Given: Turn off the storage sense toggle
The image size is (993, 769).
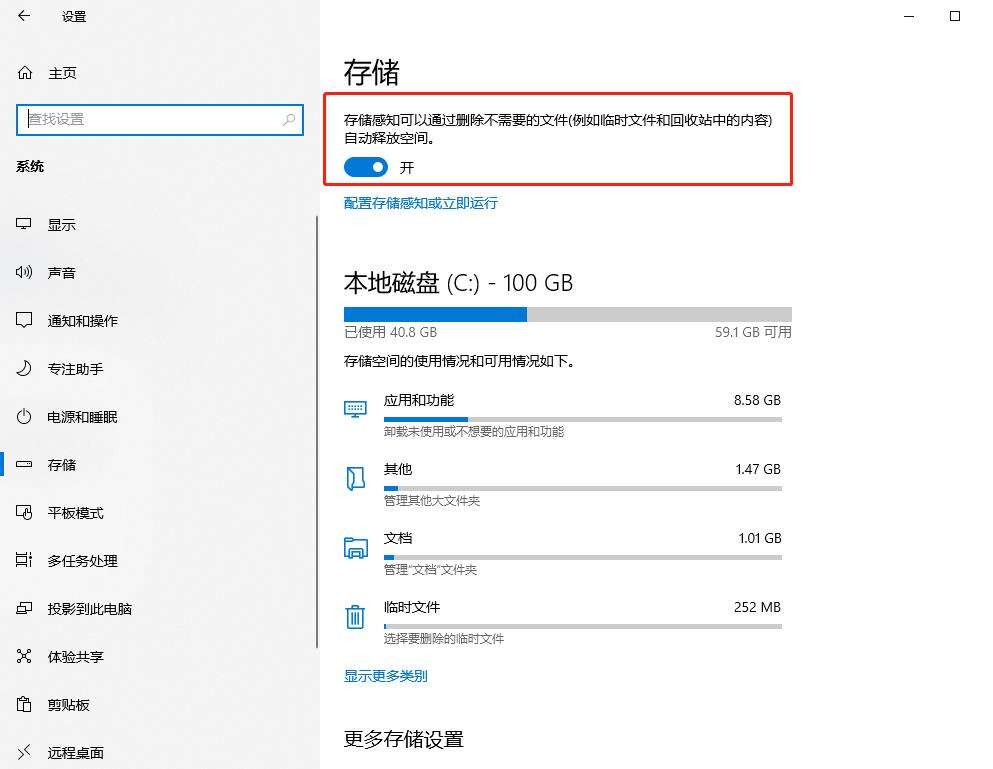Looking at the screenshot, I should [365, 167].
